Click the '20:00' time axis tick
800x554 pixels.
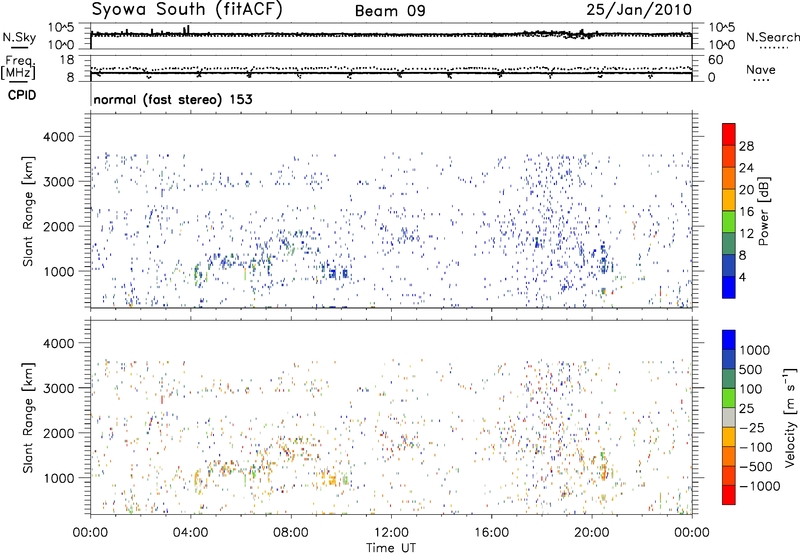point(591,533)
